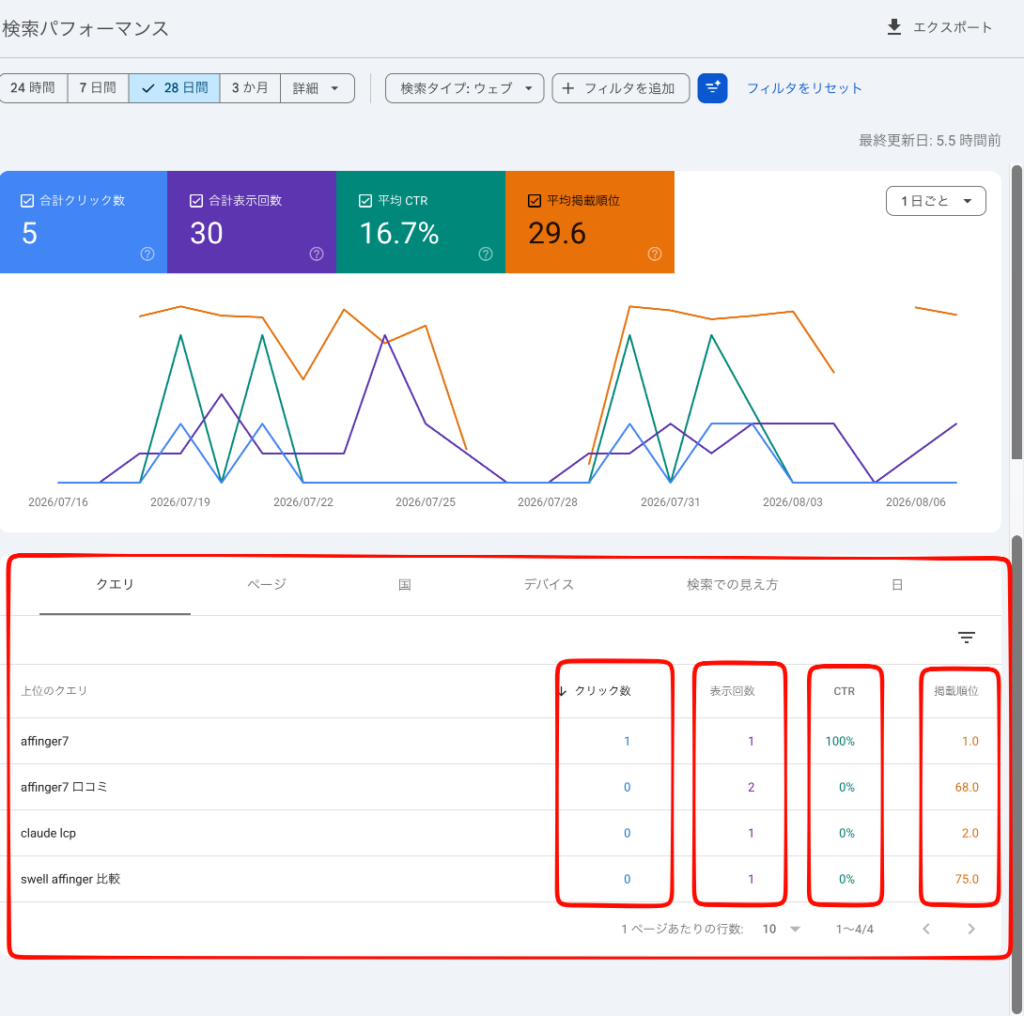The width and height of the screenshot is (1024, 1016).
Task: Click the 2026/07/16 chart date label
Action: click(58, 502)
